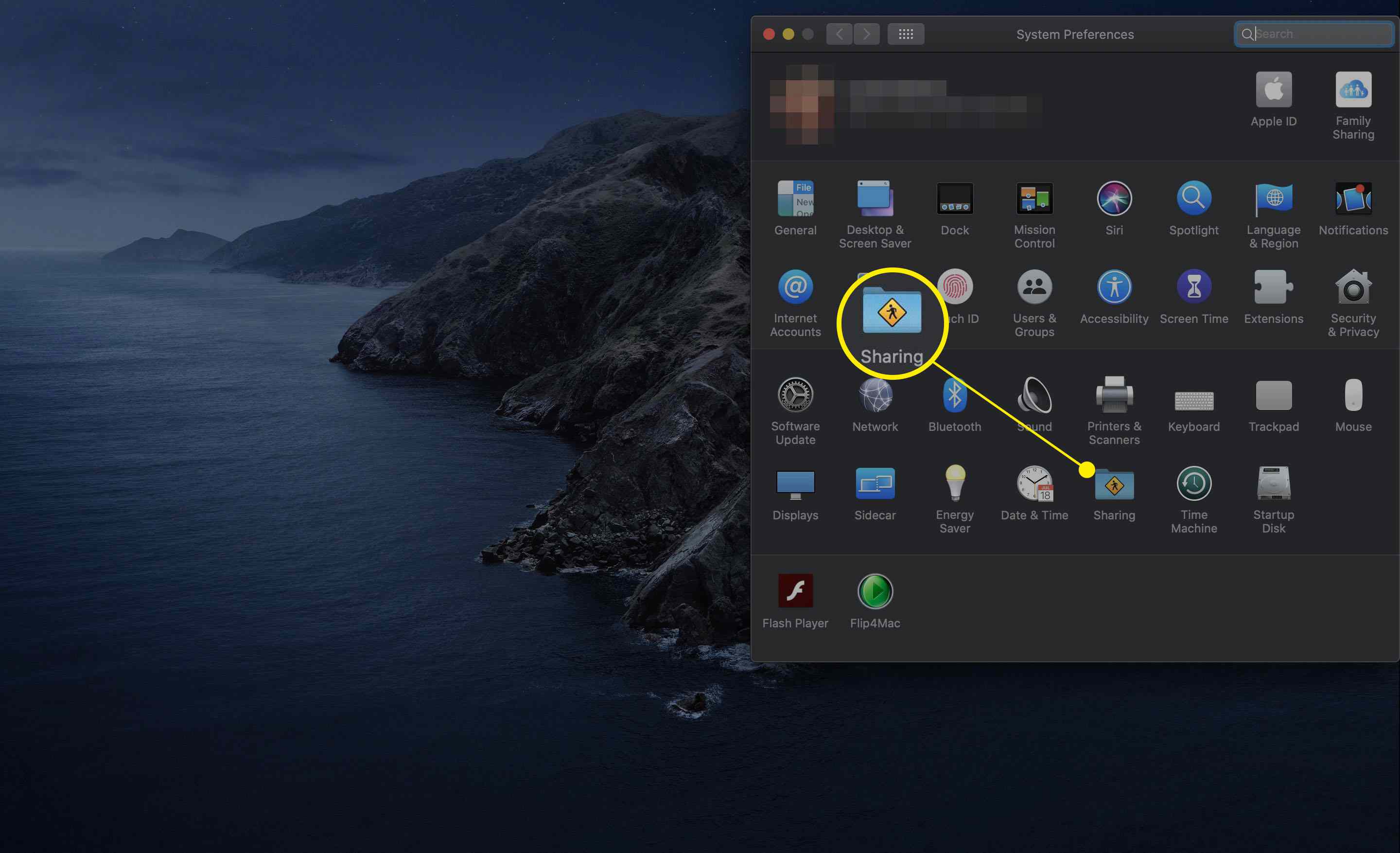
Task: Open Sound preferences
Action: (x=1034, y=395)
